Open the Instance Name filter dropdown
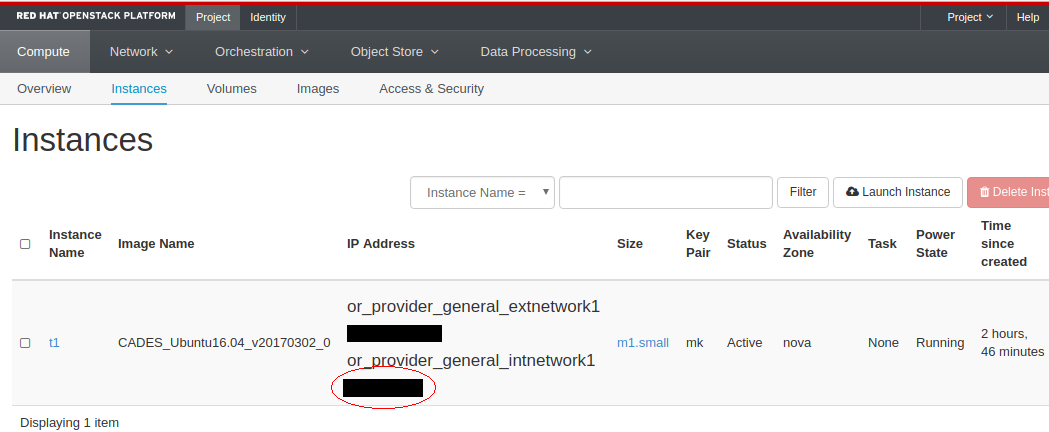The height and width of the screenshot is (432, 1049). tap(482, 193)
